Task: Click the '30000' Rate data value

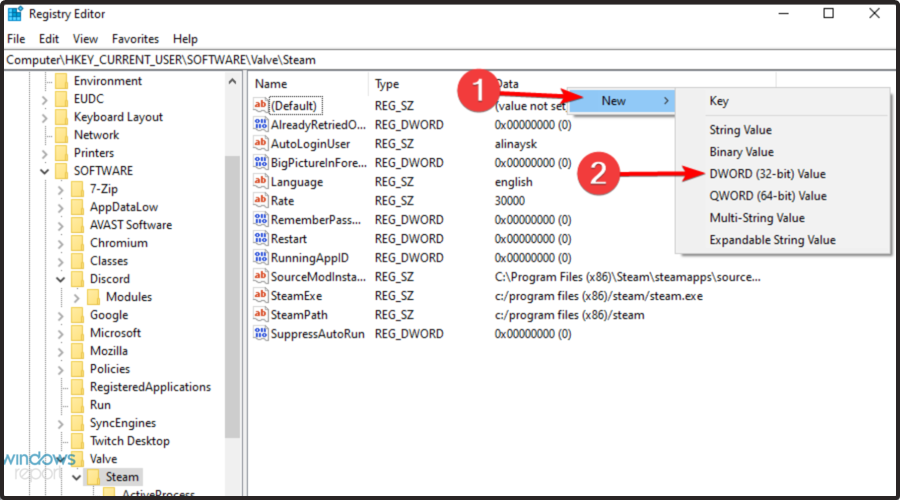Action: (510, 200)
